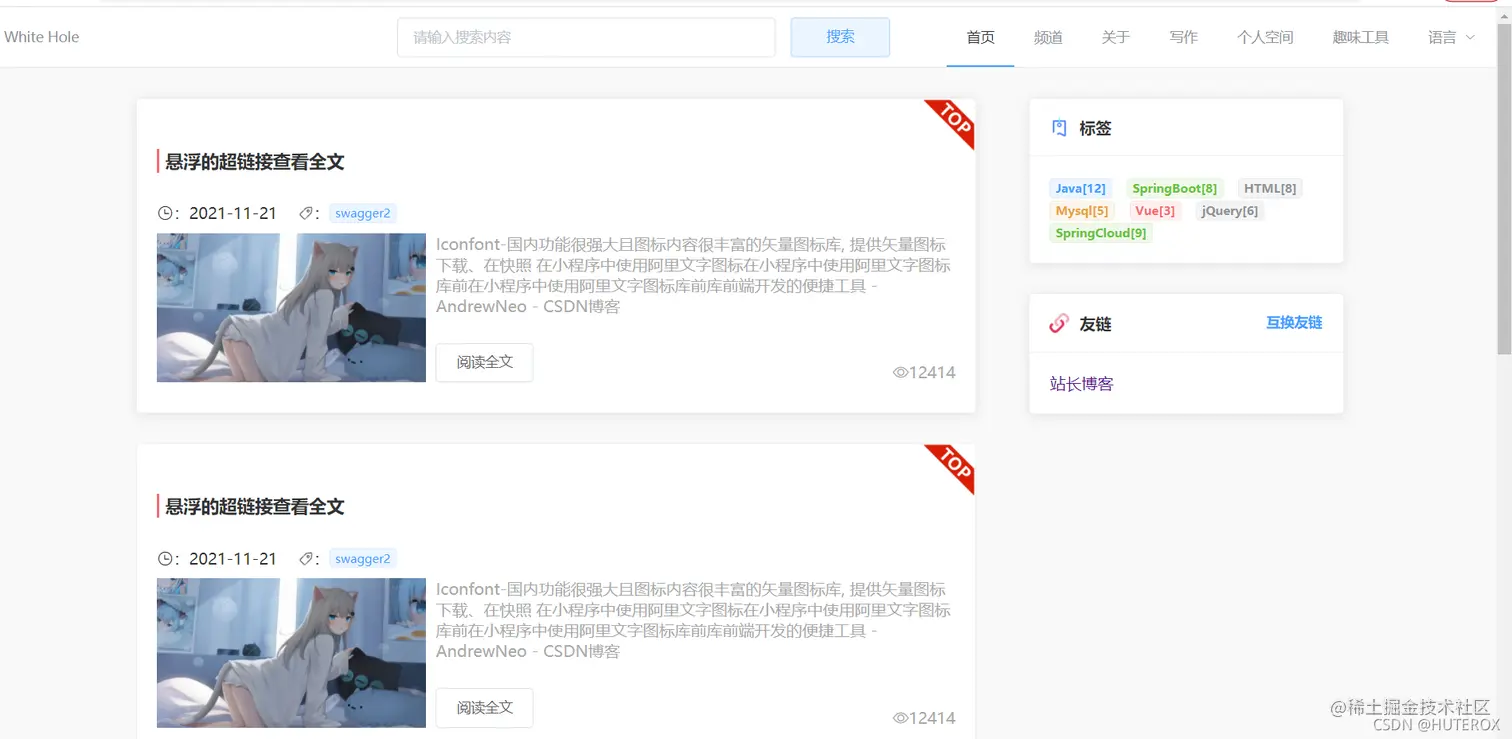Click the eye icon beside the 12414 view count
This screenshot has width=1512, height=739.
899,372
